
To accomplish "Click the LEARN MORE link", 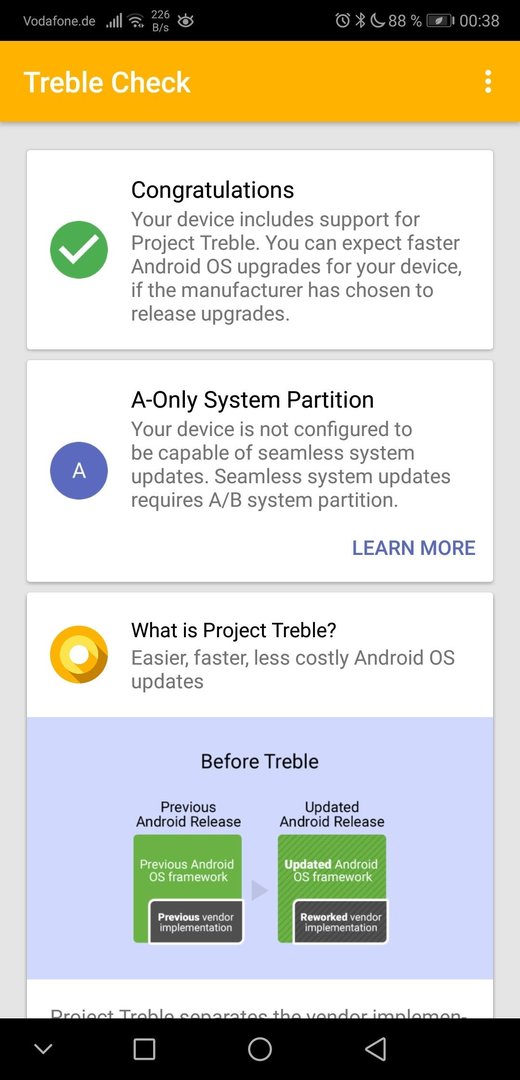I will (x=414, y=548).
